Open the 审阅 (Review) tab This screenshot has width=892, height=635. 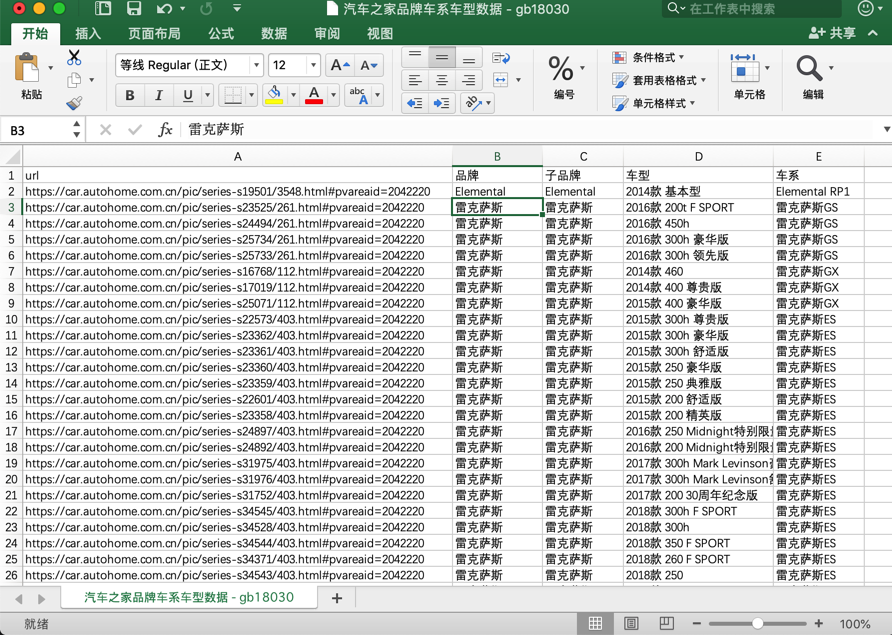pyautogui.click(x=327, y=34)
